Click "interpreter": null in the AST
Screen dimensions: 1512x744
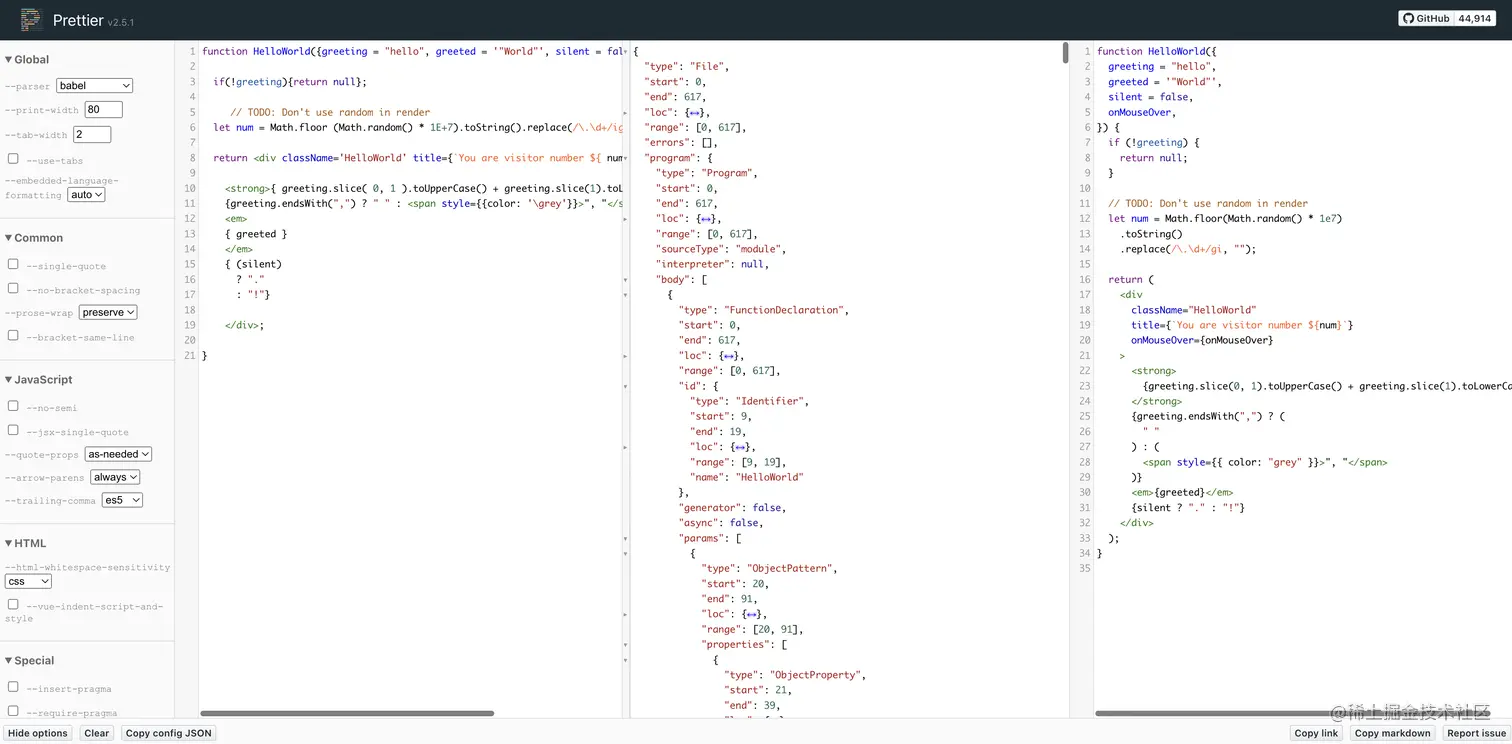point(711,264)
